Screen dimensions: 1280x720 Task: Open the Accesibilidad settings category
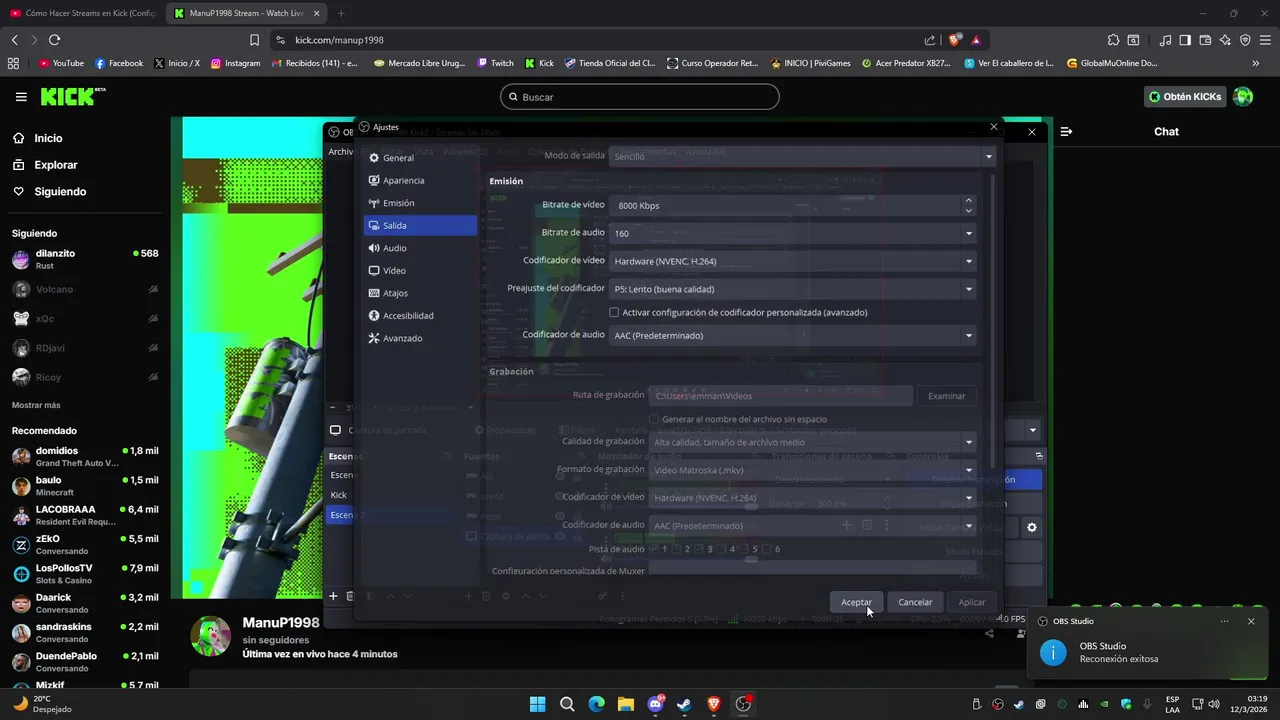pyautogui.click(x=420, y=315)
